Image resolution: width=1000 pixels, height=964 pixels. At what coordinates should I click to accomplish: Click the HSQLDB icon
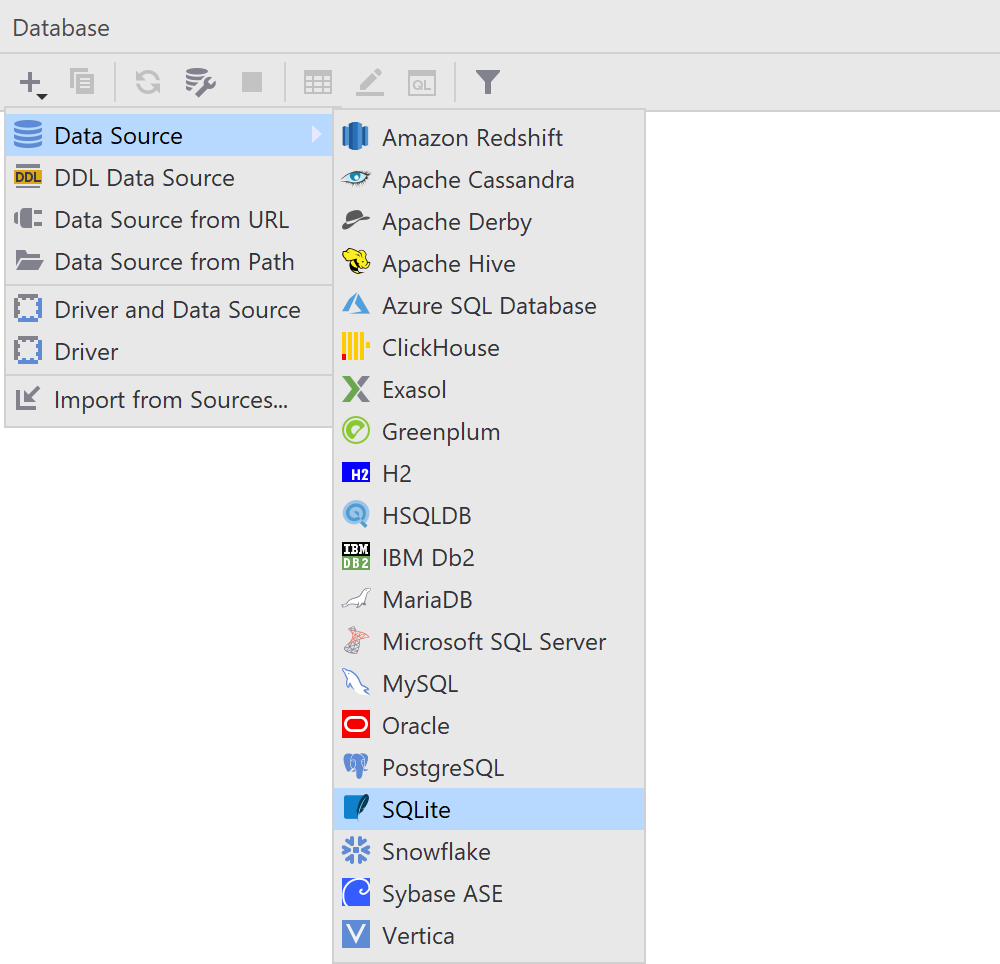click(356, 515)
